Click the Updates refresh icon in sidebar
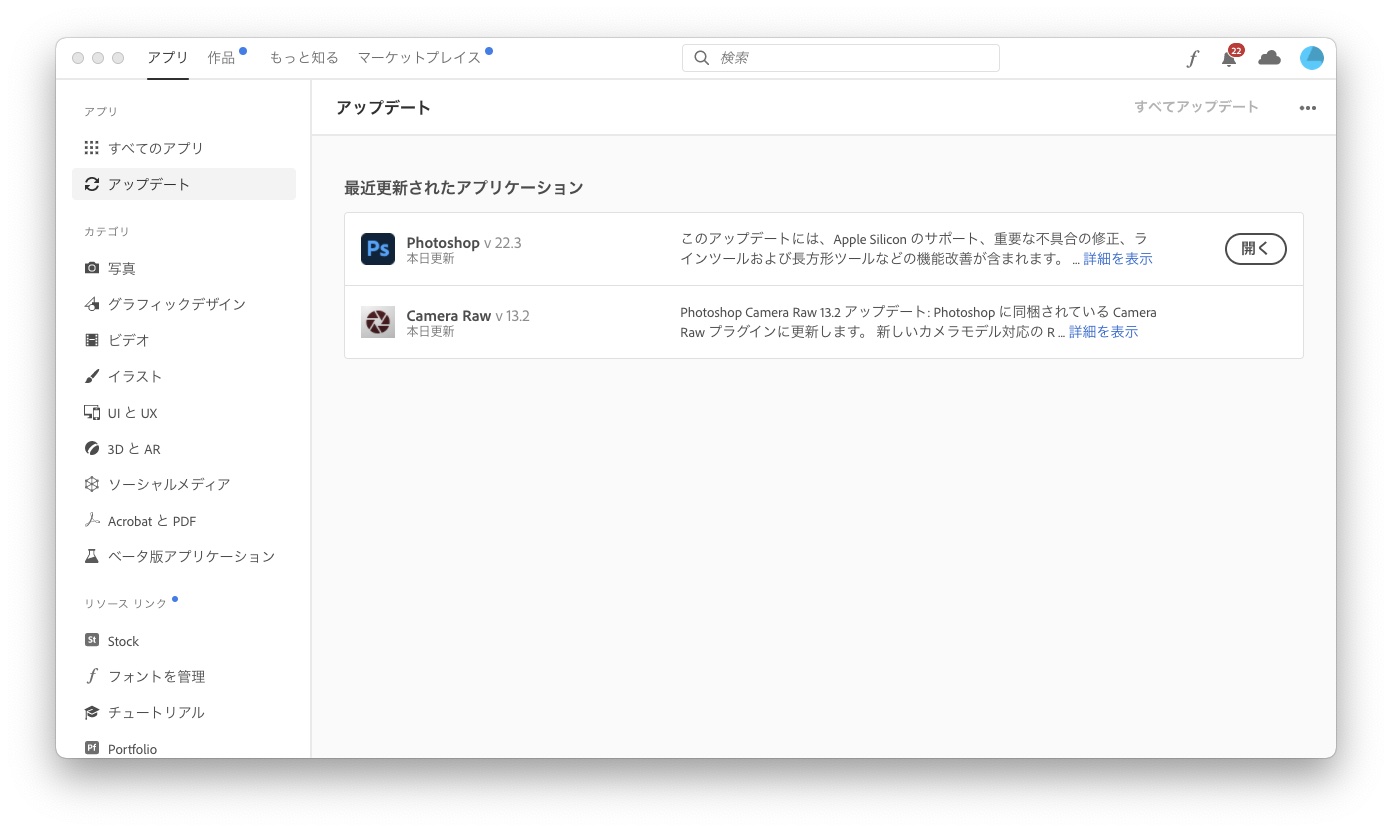Image resolution: width=1392 pixels, height=832 pixels. 92,184
